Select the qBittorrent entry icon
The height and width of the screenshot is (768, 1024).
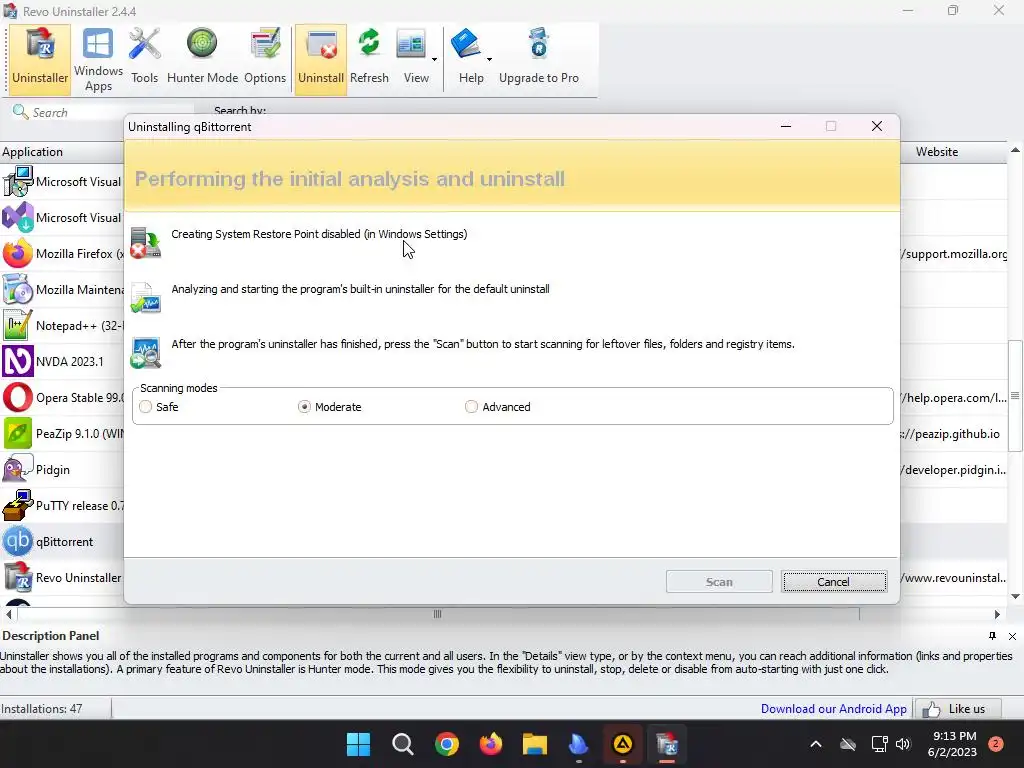pos(18,541)
